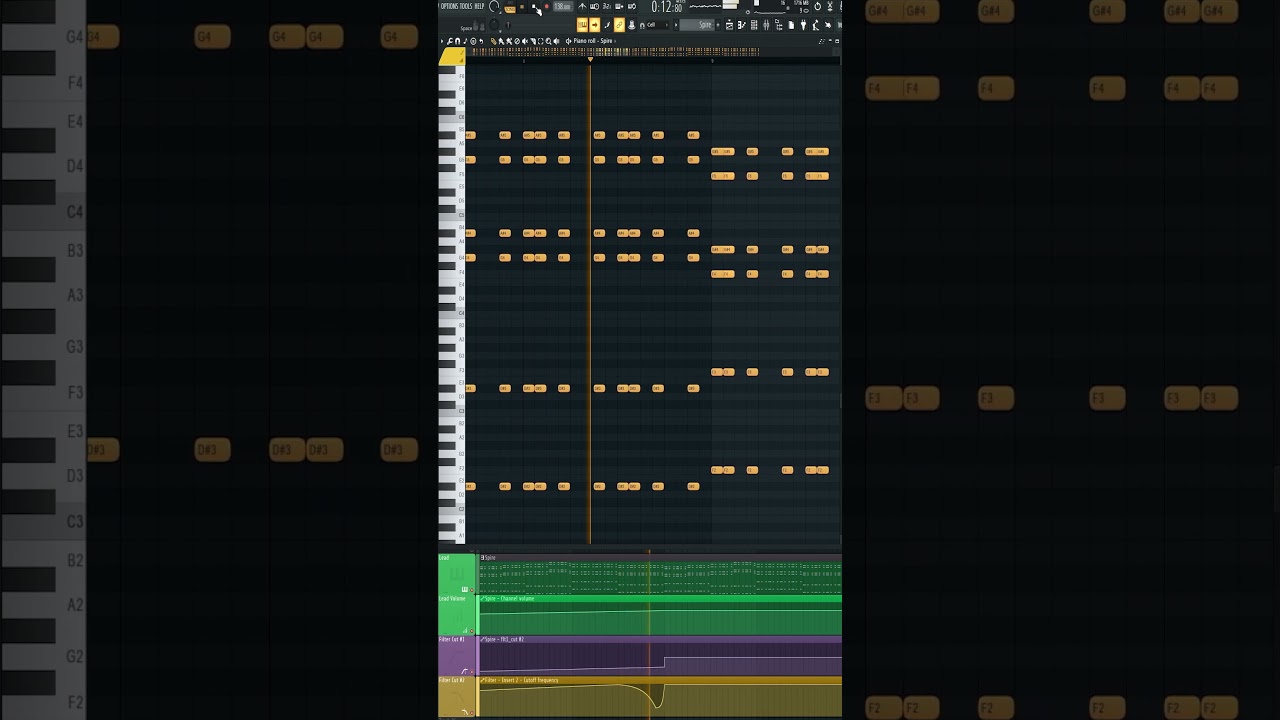Image resolution: width=1280 pixels, height=720 pixels.
Task: Open Spire - Channel volume clip menu
Action: tap(483, 599)
